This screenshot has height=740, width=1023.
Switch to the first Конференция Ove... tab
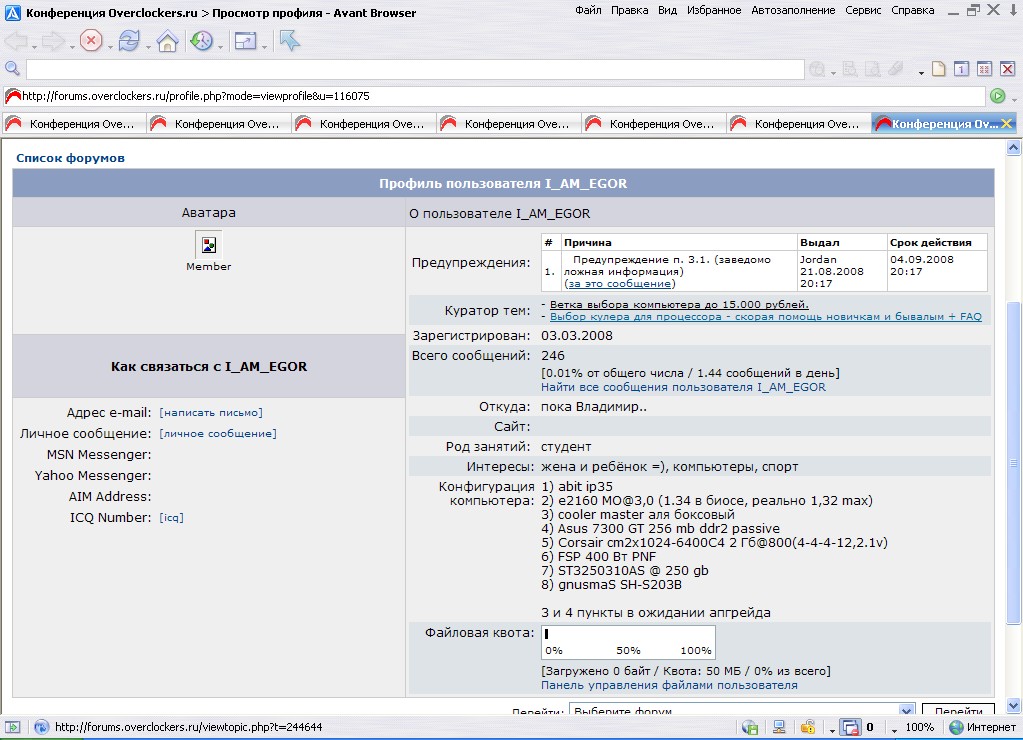click(74, 123)
